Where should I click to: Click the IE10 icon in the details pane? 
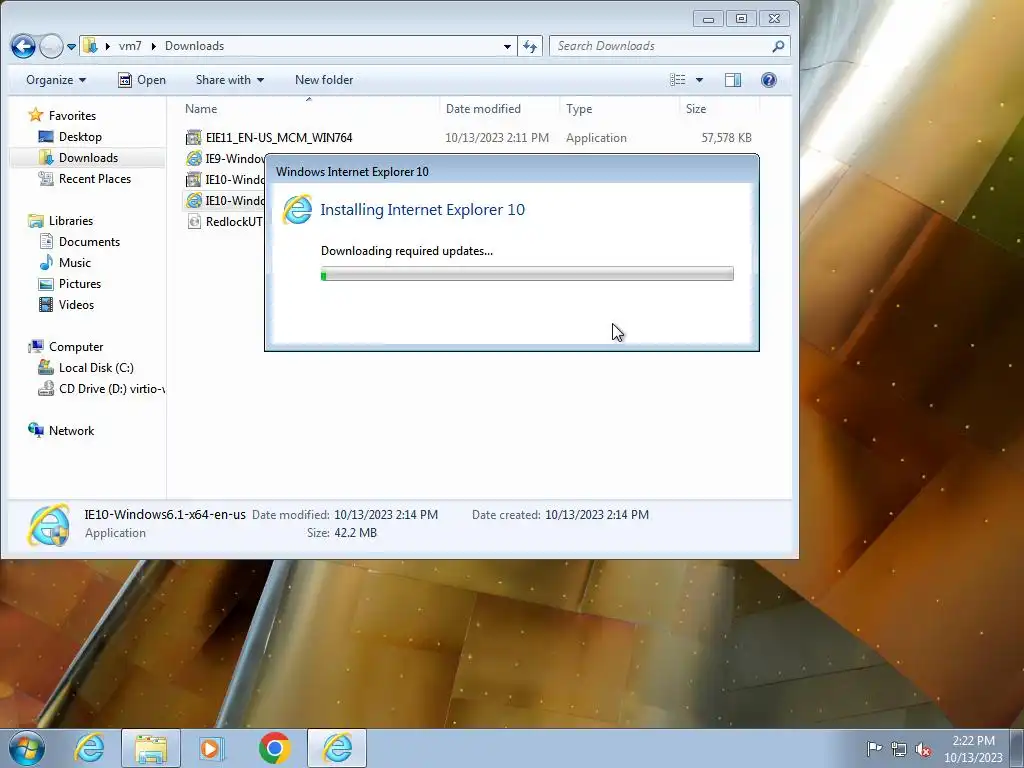(x=48, y=524)
